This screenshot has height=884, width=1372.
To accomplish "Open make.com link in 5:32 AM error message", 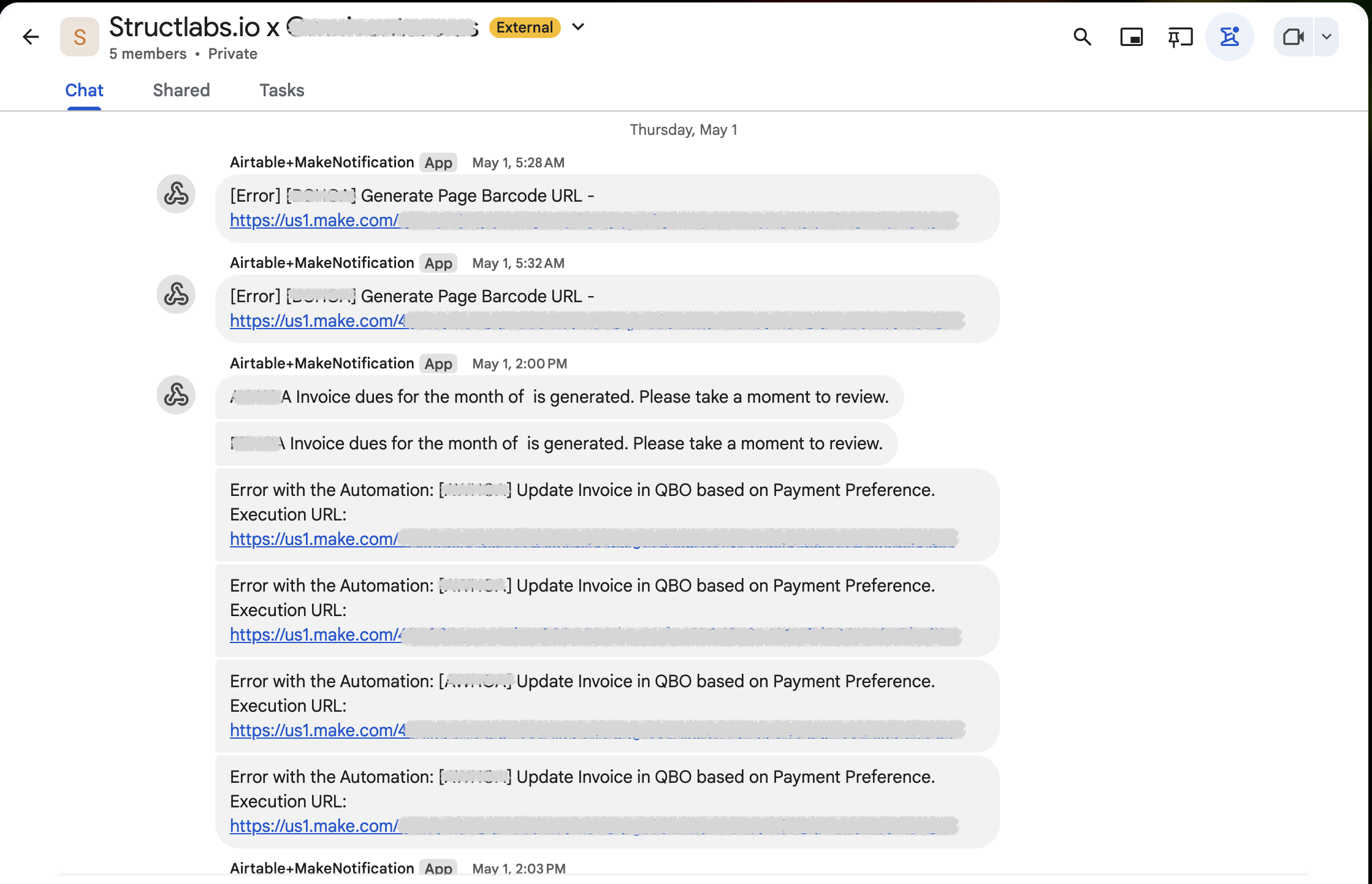I will [x=597, y=321].
